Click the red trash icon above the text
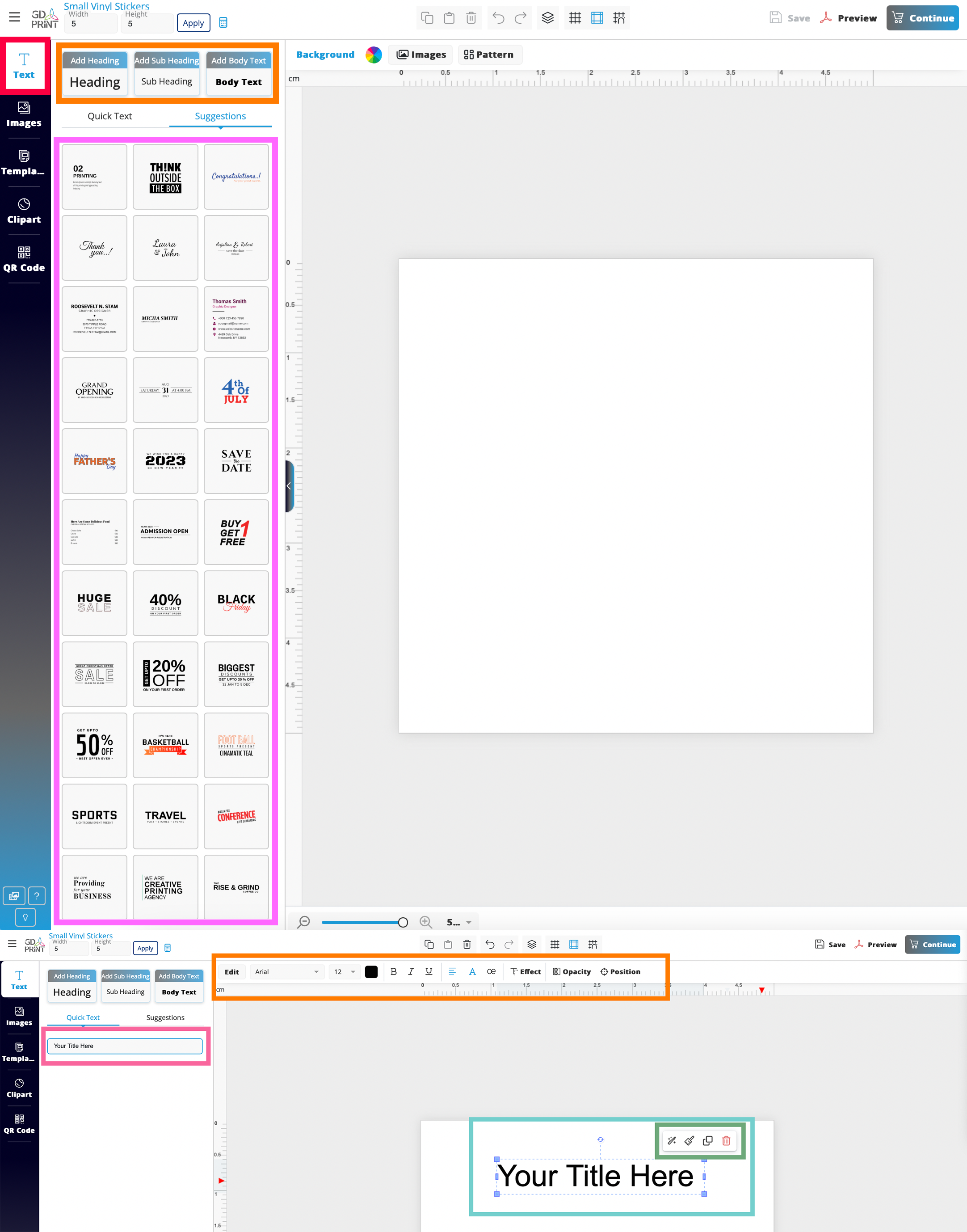Viewport: 967px width, 1232px height. tap(726, 1140)
